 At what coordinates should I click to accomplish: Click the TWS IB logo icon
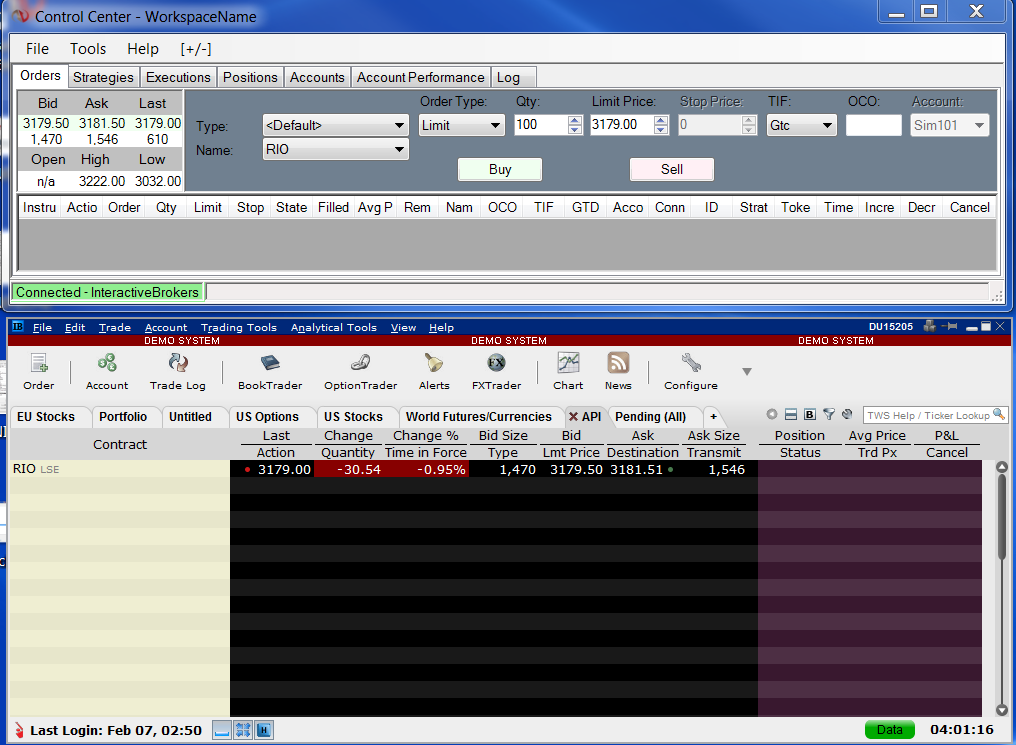[x=18, y=327]
